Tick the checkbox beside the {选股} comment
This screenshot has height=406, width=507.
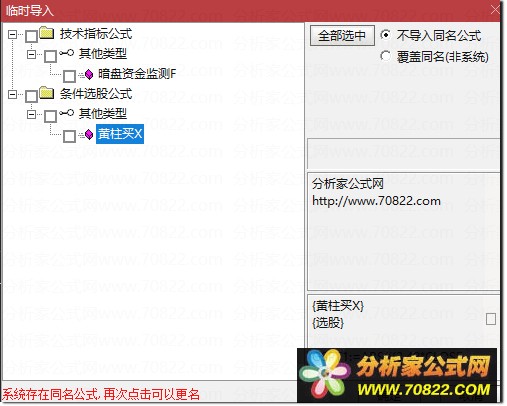[x=491, y=319]
